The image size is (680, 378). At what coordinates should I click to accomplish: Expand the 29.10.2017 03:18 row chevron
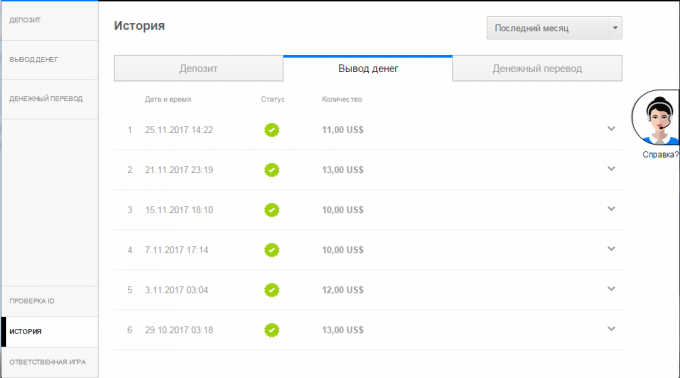tap(611, 329)
